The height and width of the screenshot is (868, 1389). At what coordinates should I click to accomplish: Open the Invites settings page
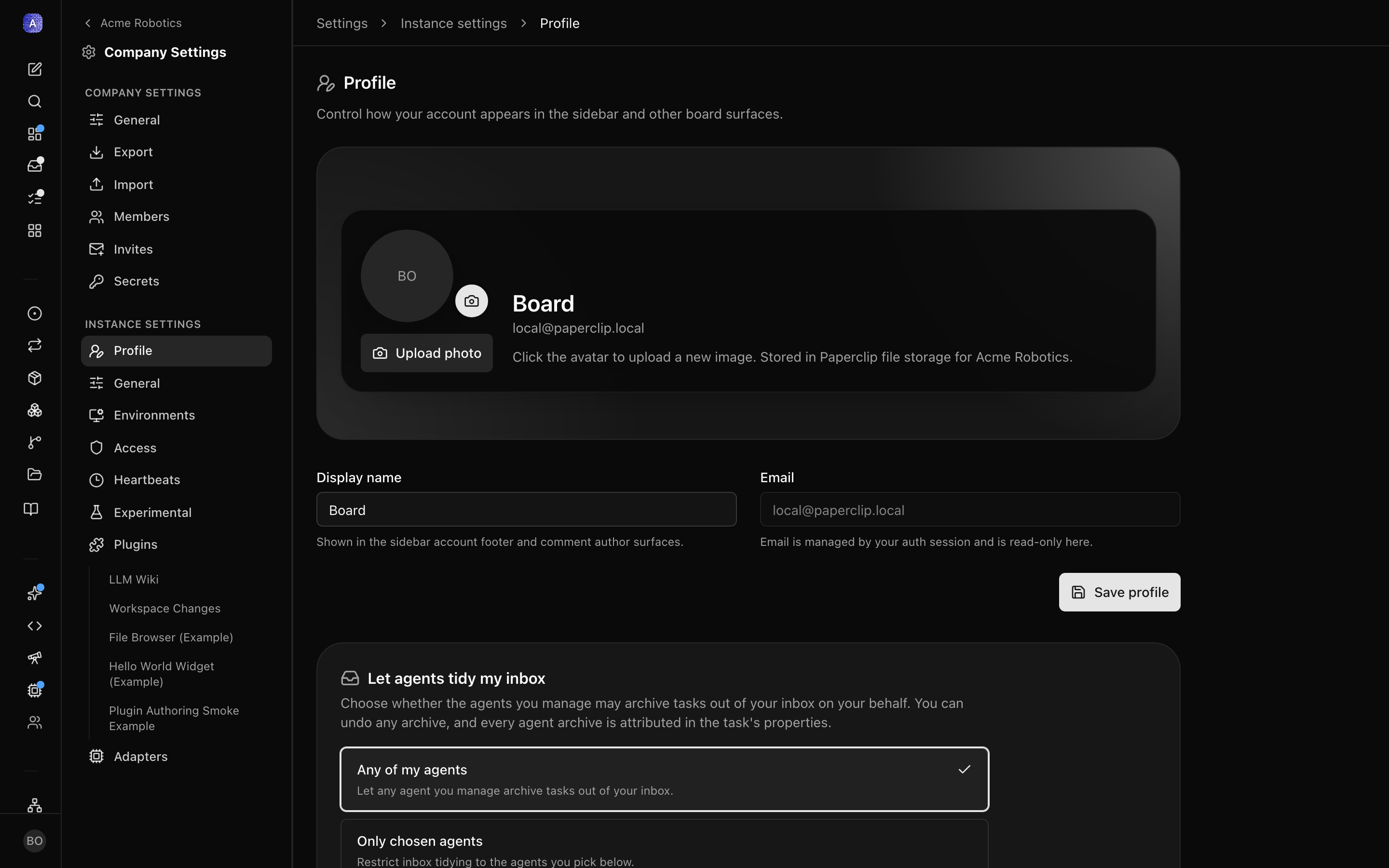(x=176, y=249)
